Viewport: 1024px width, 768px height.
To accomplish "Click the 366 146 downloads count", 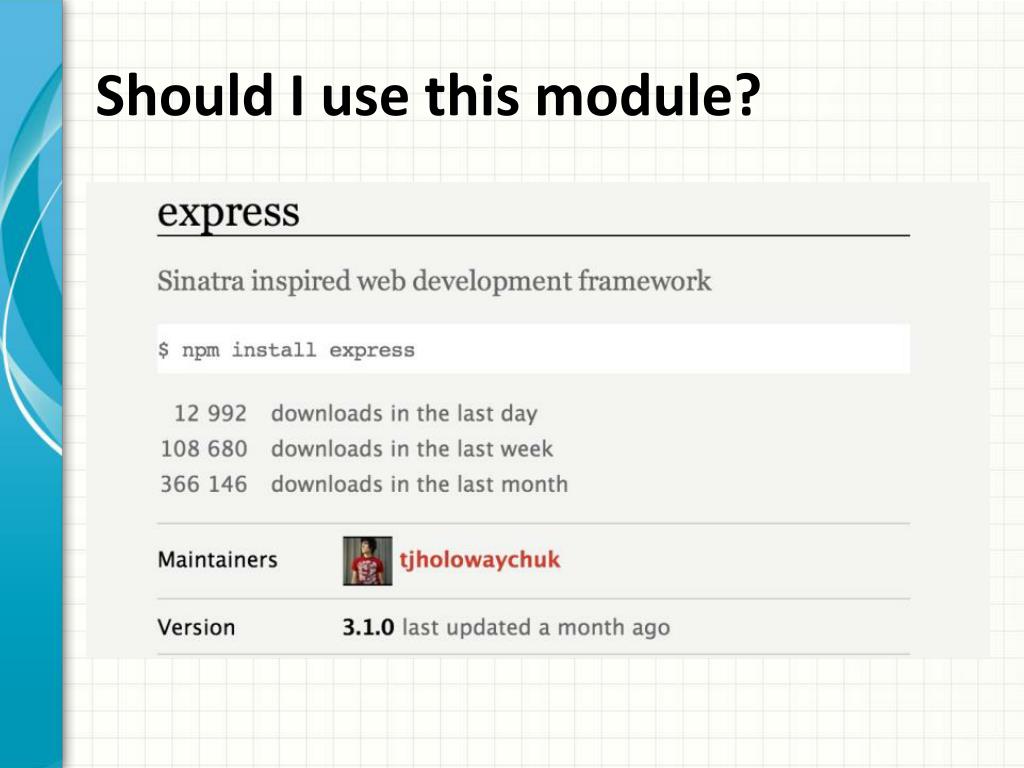I will pos(204,484).
